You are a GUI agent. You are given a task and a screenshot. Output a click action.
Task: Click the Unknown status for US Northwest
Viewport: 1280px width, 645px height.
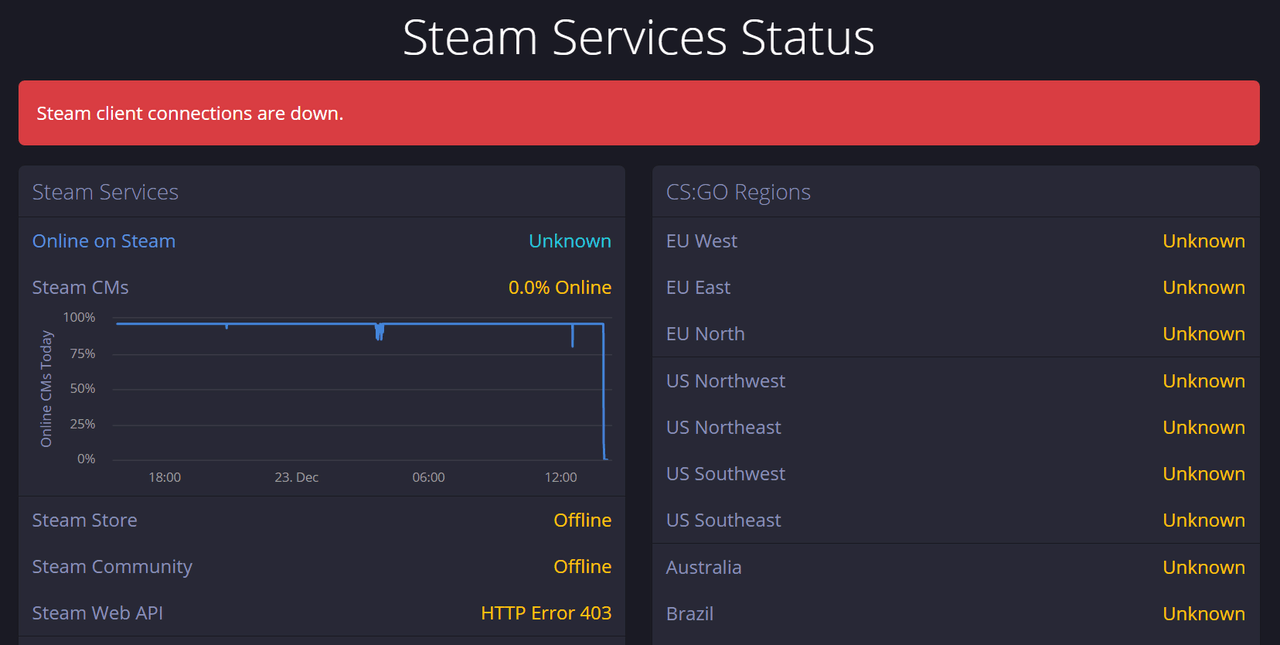point(1204,381)
